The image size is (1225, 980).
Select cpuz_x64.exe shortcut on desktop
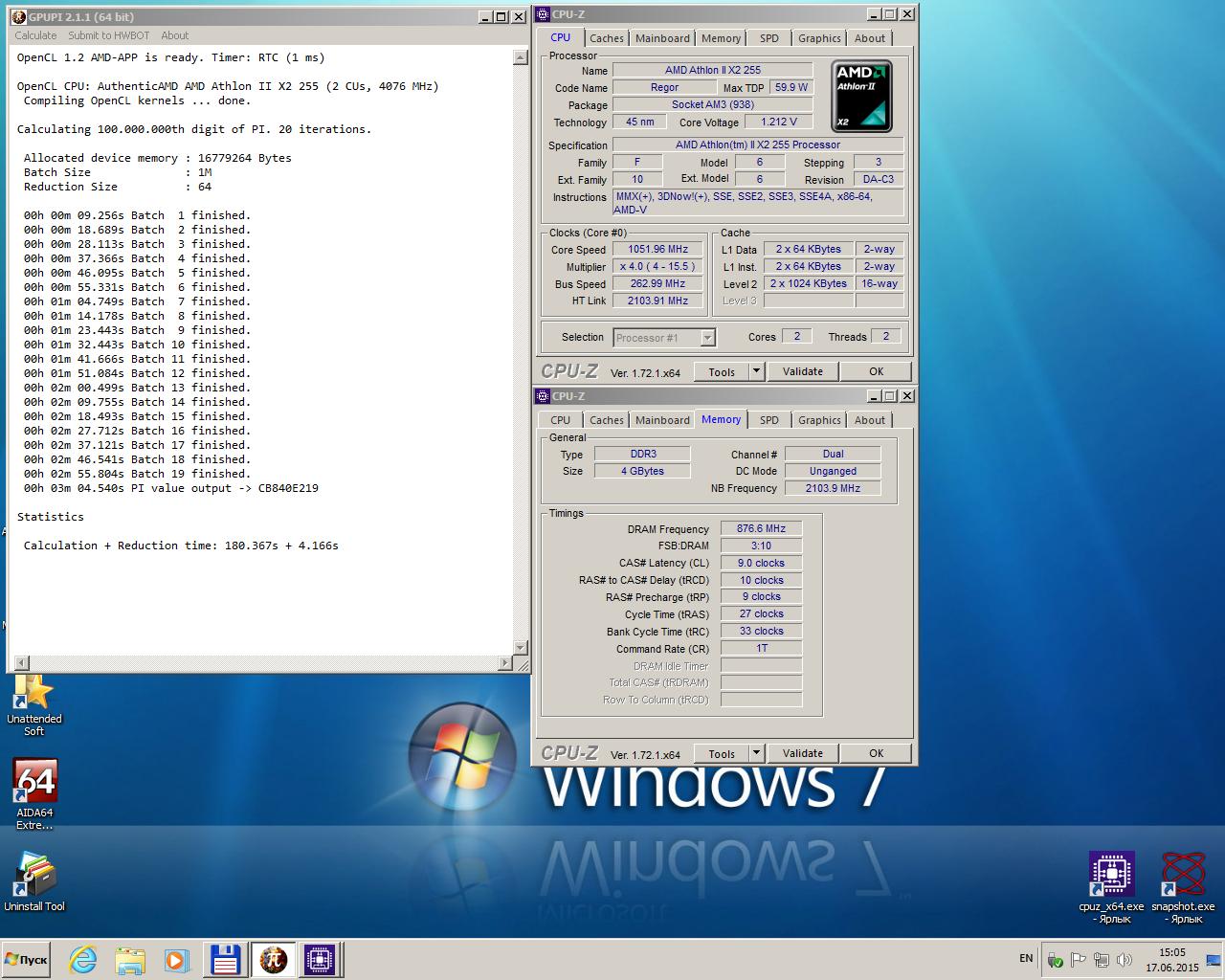(1111, 888)
